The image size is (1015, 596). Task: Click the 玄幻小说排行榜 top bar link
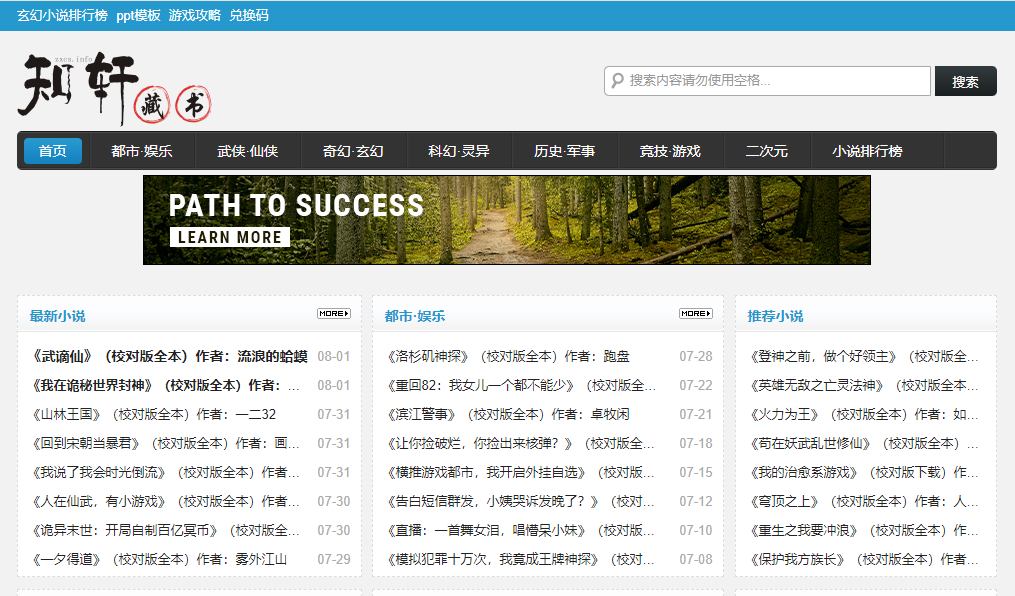pyautogui.click(x=62, y=15)
